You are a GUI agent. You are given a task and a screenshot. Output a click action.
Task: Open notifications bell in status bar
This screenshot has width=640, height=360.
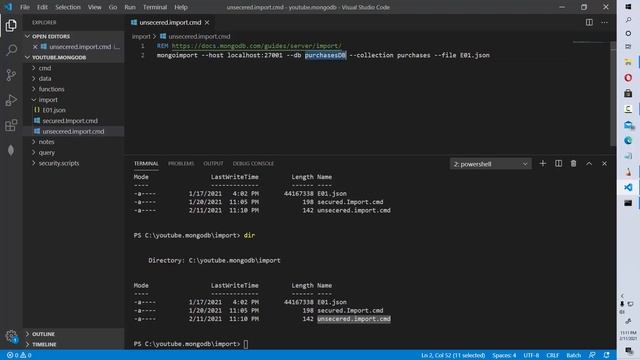(x=607, y=355)
